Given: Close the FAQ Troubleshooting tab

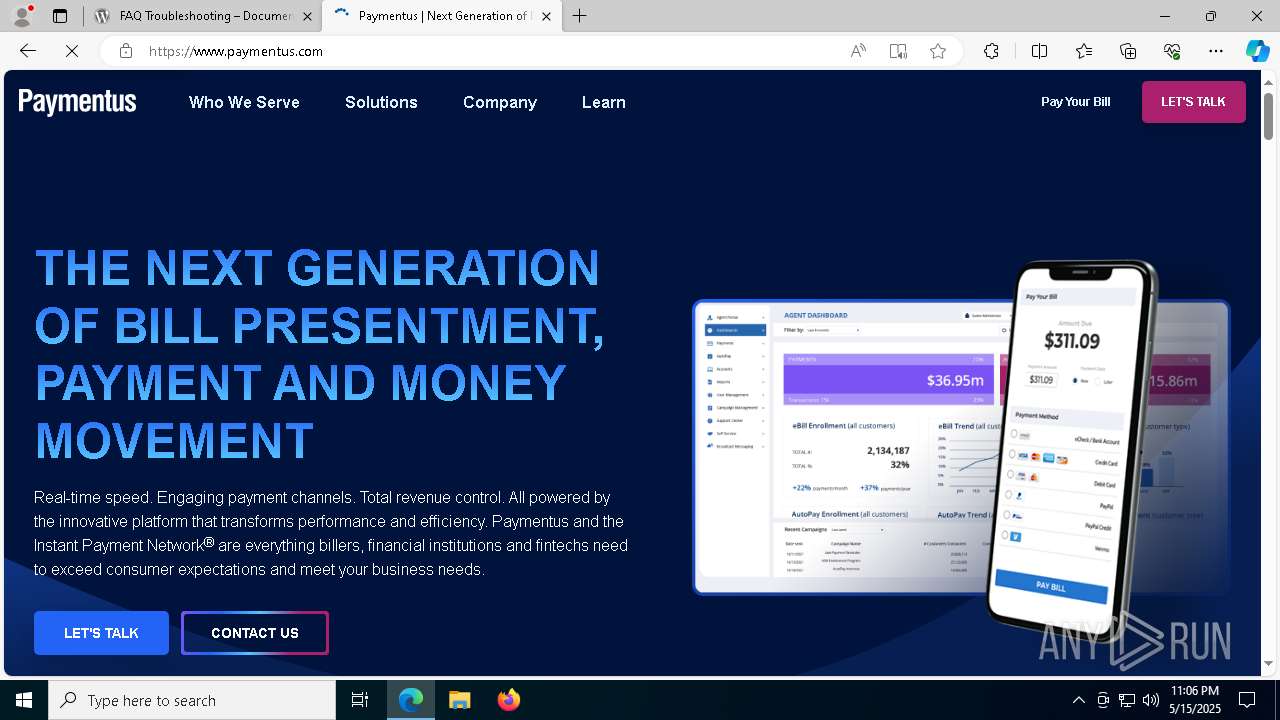Looking at the screenshot, I should 307,16.
